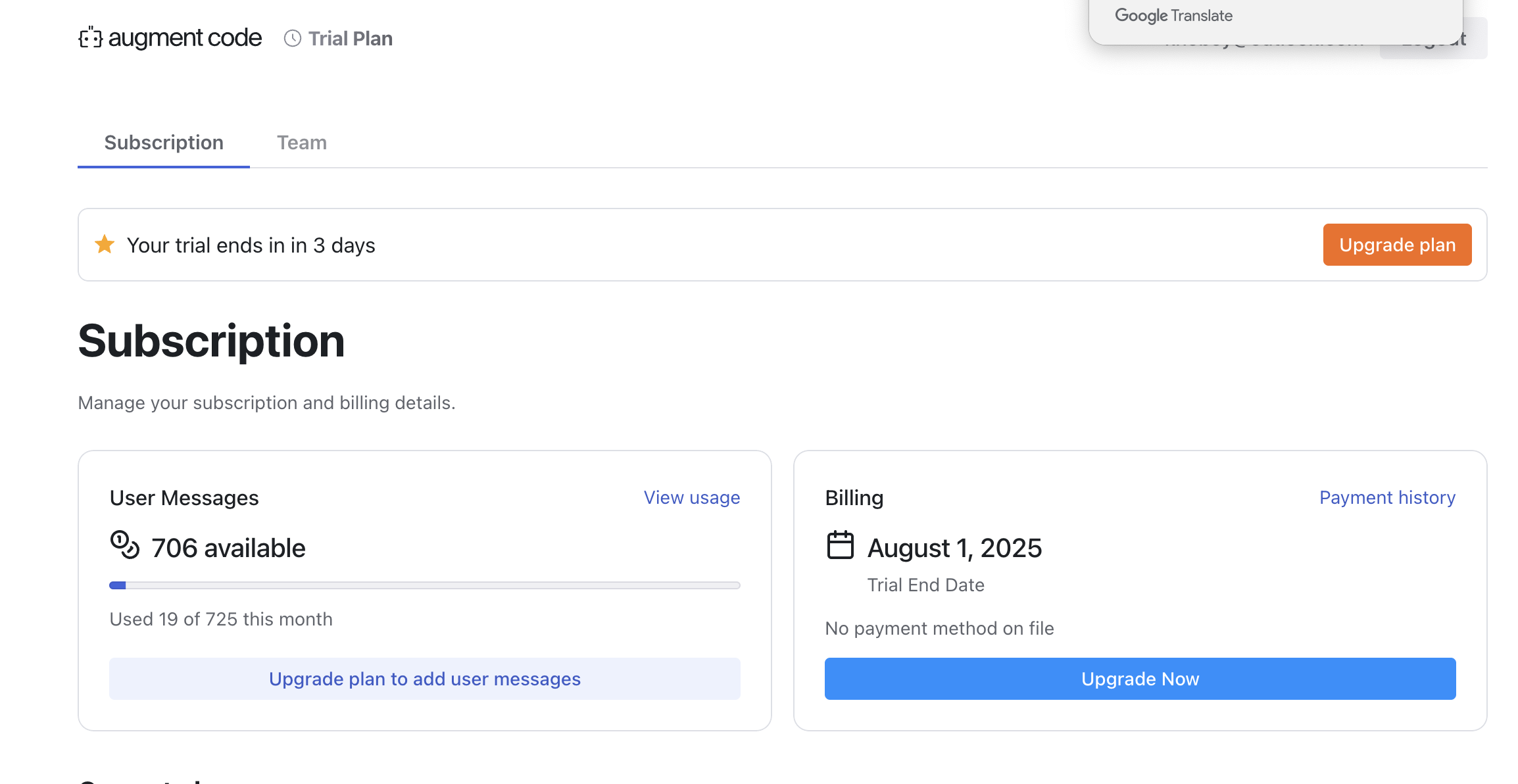Open the Payment history link

click(x=1388, y=498)
